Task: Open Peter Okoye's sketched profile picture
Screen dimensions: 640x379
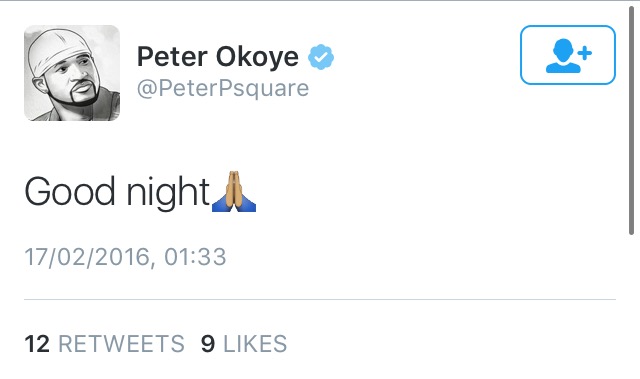Action: (x=72, y=73)
